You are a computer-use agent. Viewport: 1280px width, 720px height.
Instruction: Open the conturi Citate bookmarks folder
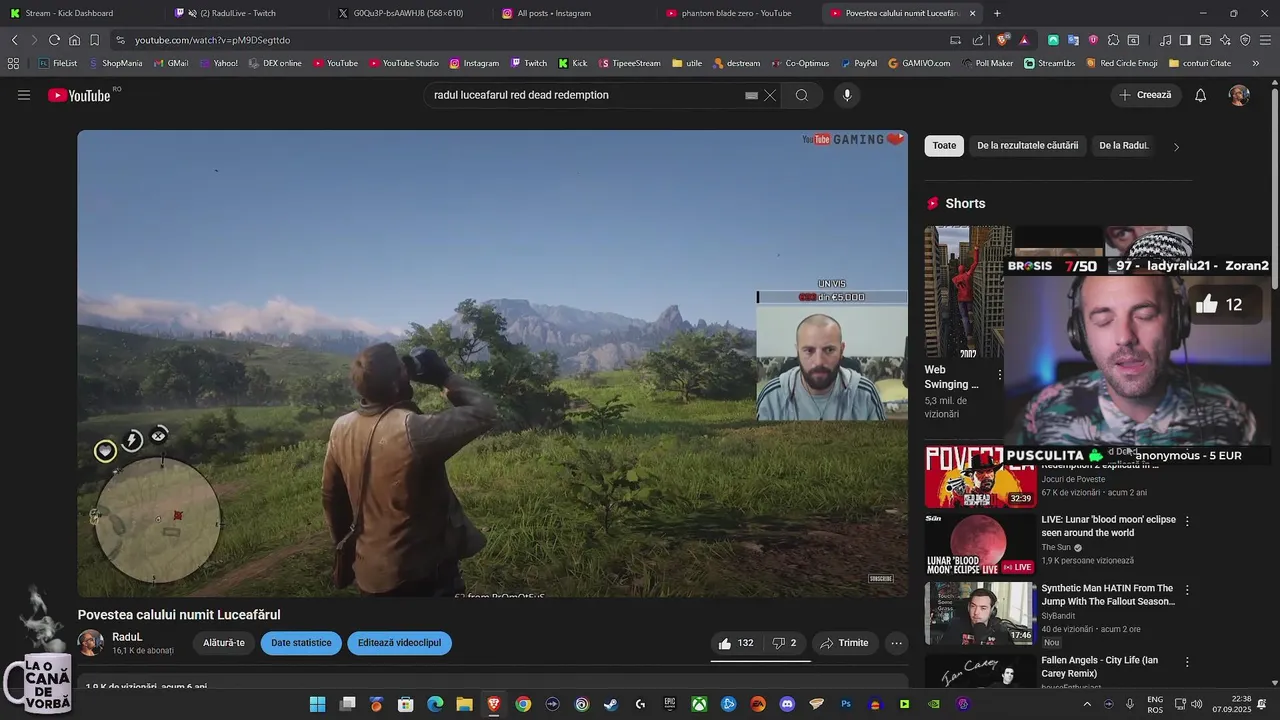(1199, 63)
